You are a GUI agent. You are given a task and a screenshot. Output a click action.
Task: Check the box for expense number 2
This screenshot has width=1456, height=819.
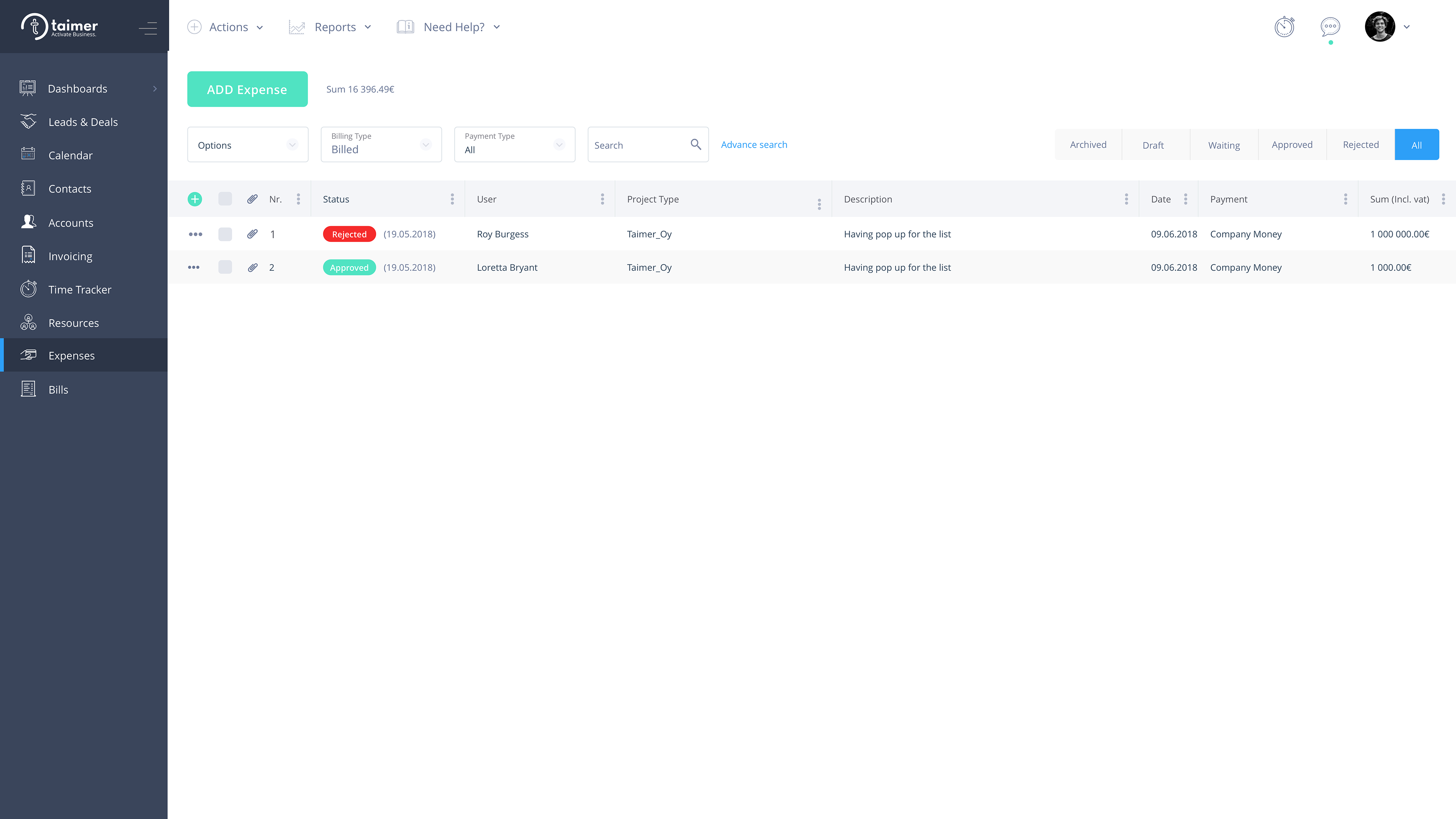point(225,267)
